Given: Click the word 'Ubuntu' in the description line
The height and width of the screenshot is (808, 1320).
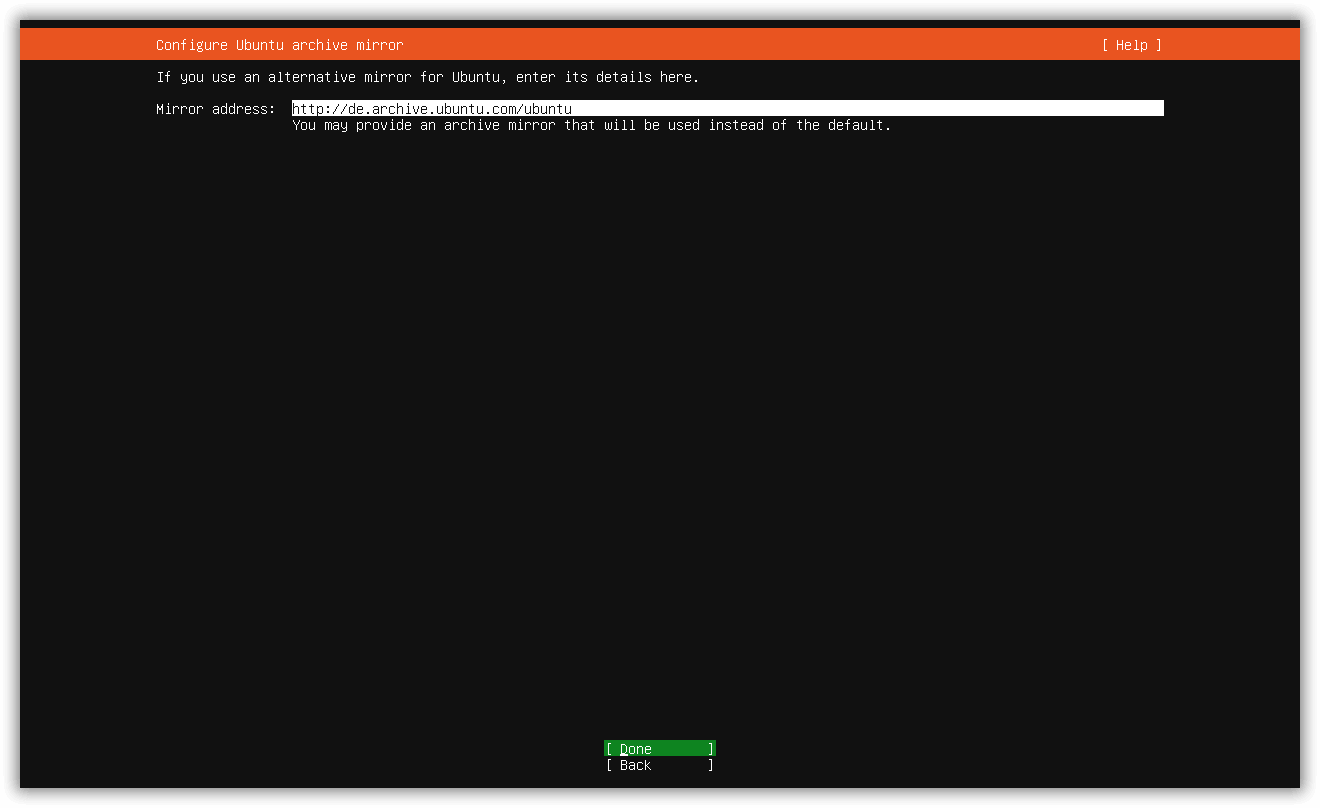Looking at the screenshot, I should 476,77.
